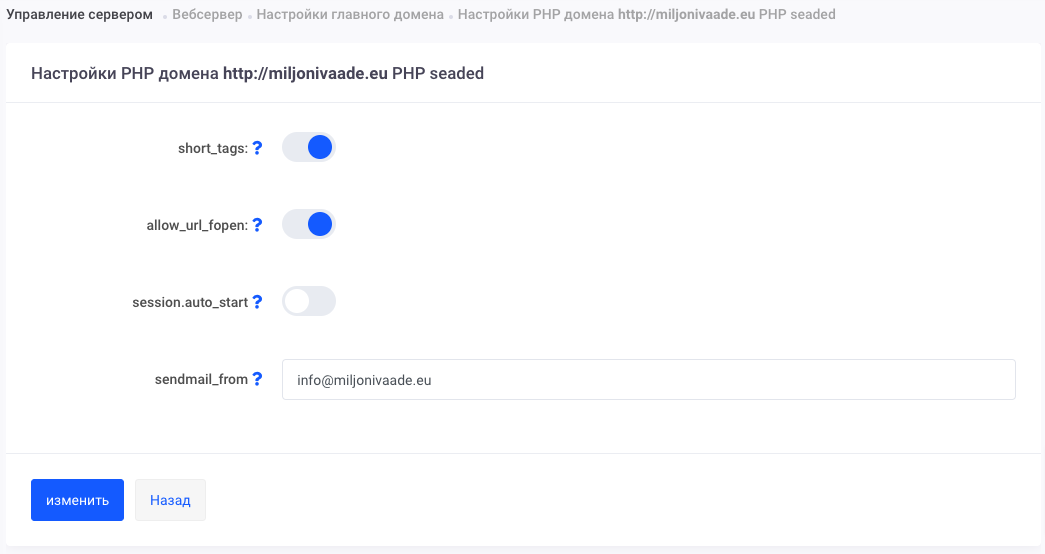Focus the sendmail_from email field
The width and height of the screenshot is (1045, 554).
648,380
